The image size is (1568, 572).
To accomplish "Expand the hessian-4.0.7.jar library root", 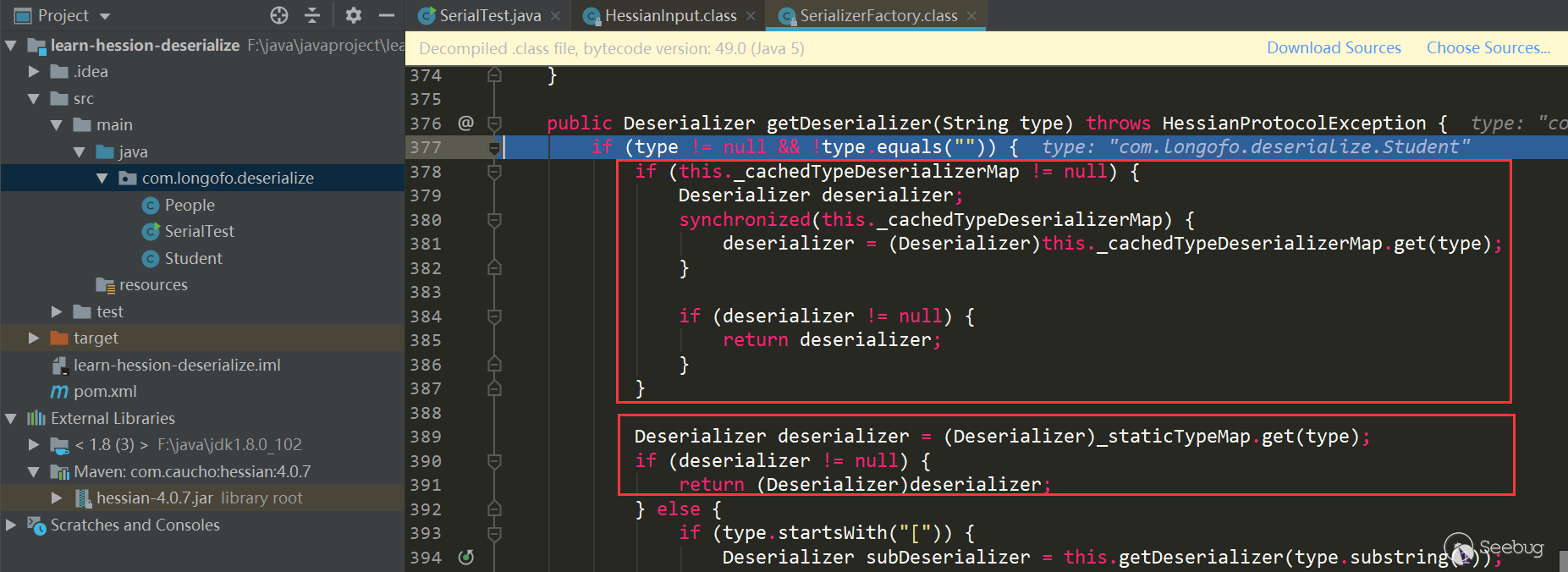I will [x=57, y=498].
